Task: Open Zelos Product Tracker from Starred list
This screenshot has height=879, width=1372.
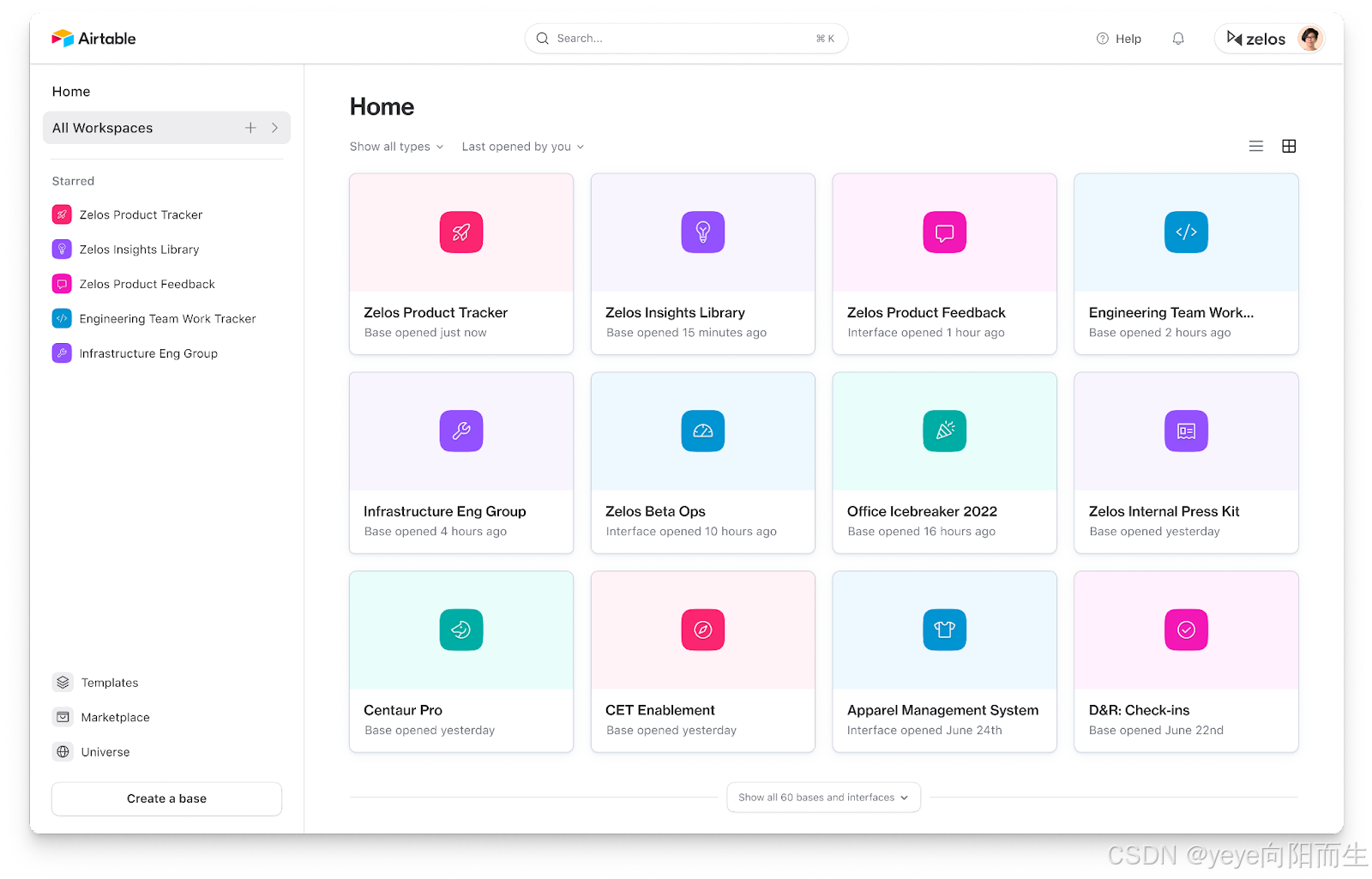Action: point(141,215)
